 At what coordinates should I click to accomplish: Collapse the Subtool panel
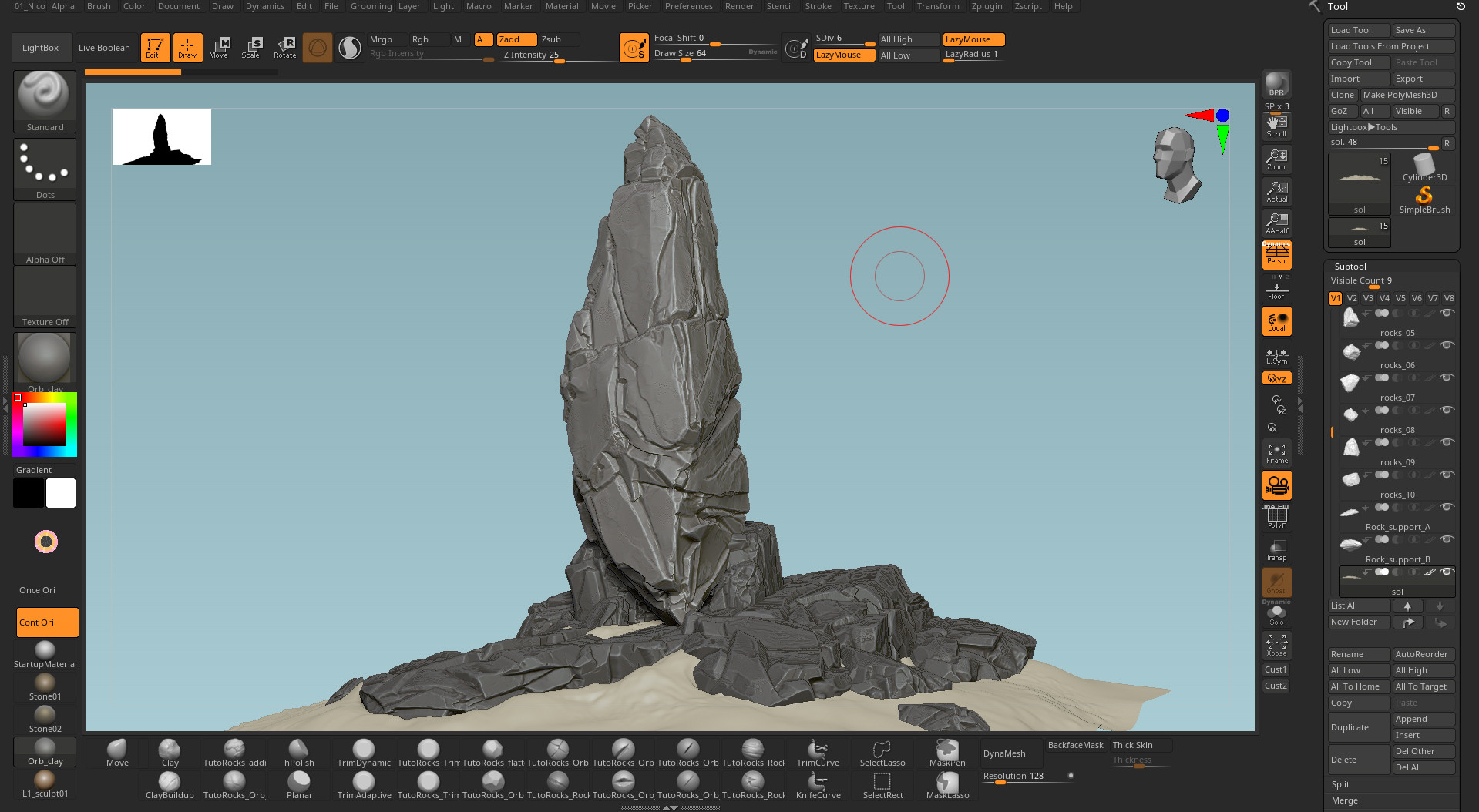(x=1350, y=267)
